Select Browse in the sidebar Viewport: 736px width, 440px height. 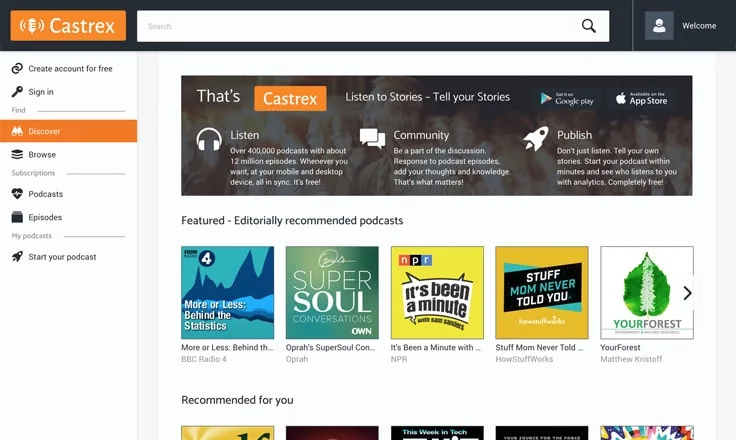[42, 155]
